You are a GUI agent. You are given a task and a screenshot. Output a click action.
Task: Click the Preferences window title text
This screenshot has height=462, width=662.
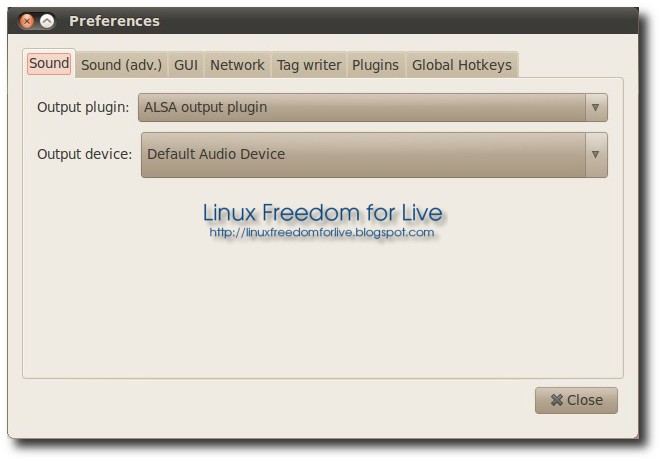point(114,21)
